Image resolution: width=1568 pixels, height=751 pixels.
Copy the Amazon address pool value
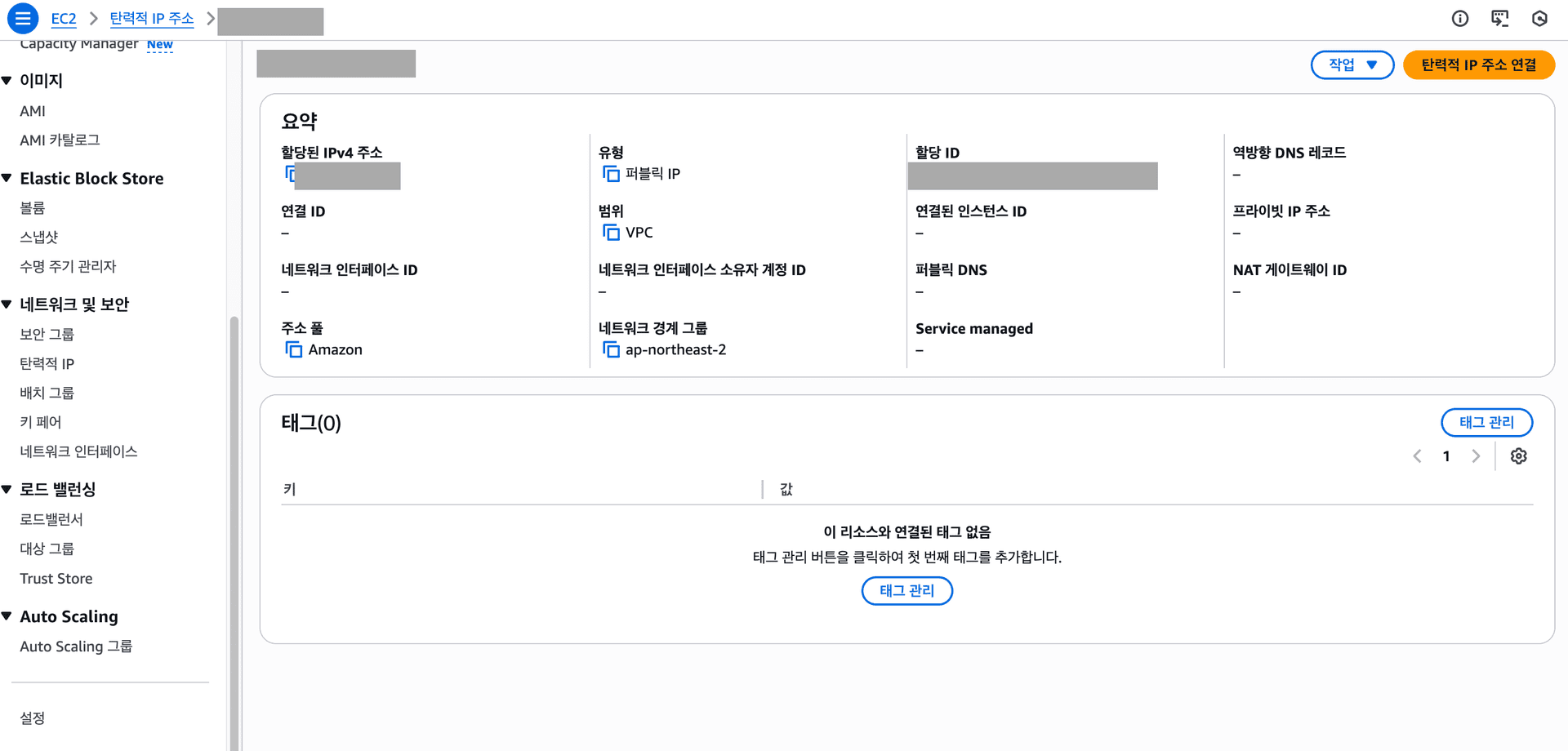[294, 349]
